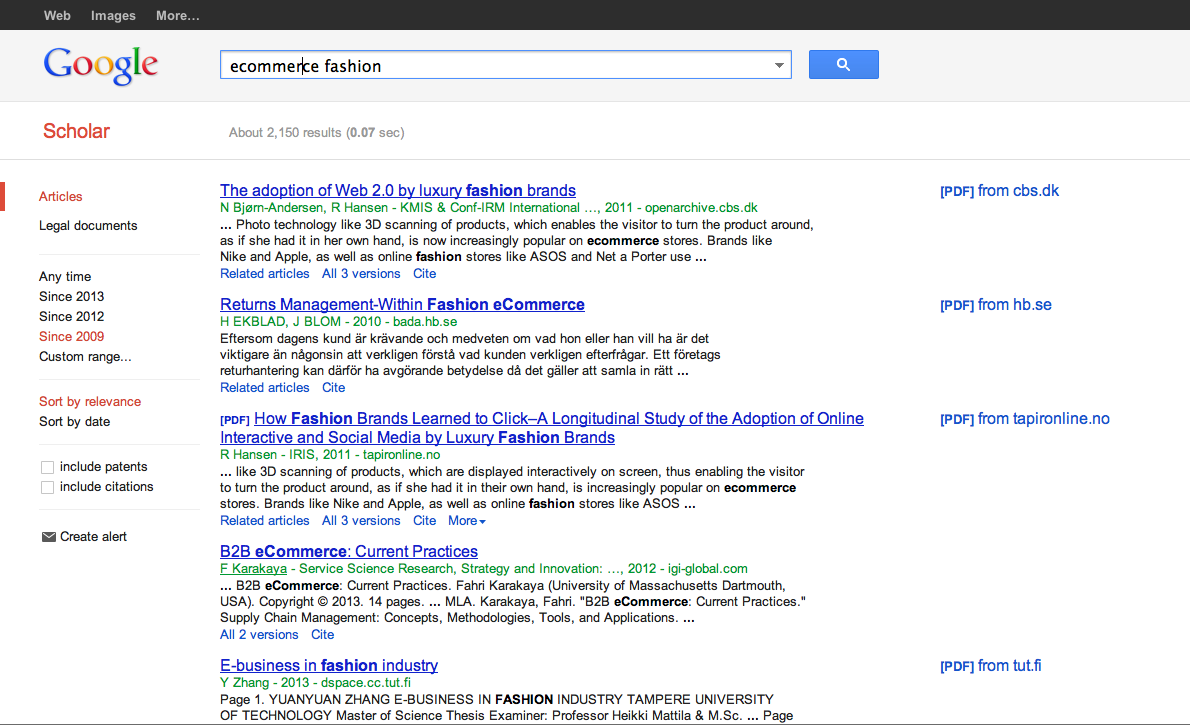Viewport: 1190px width, 725px height.
Task: Enable the include patents checkbox
Action: (x=47, y=468)
